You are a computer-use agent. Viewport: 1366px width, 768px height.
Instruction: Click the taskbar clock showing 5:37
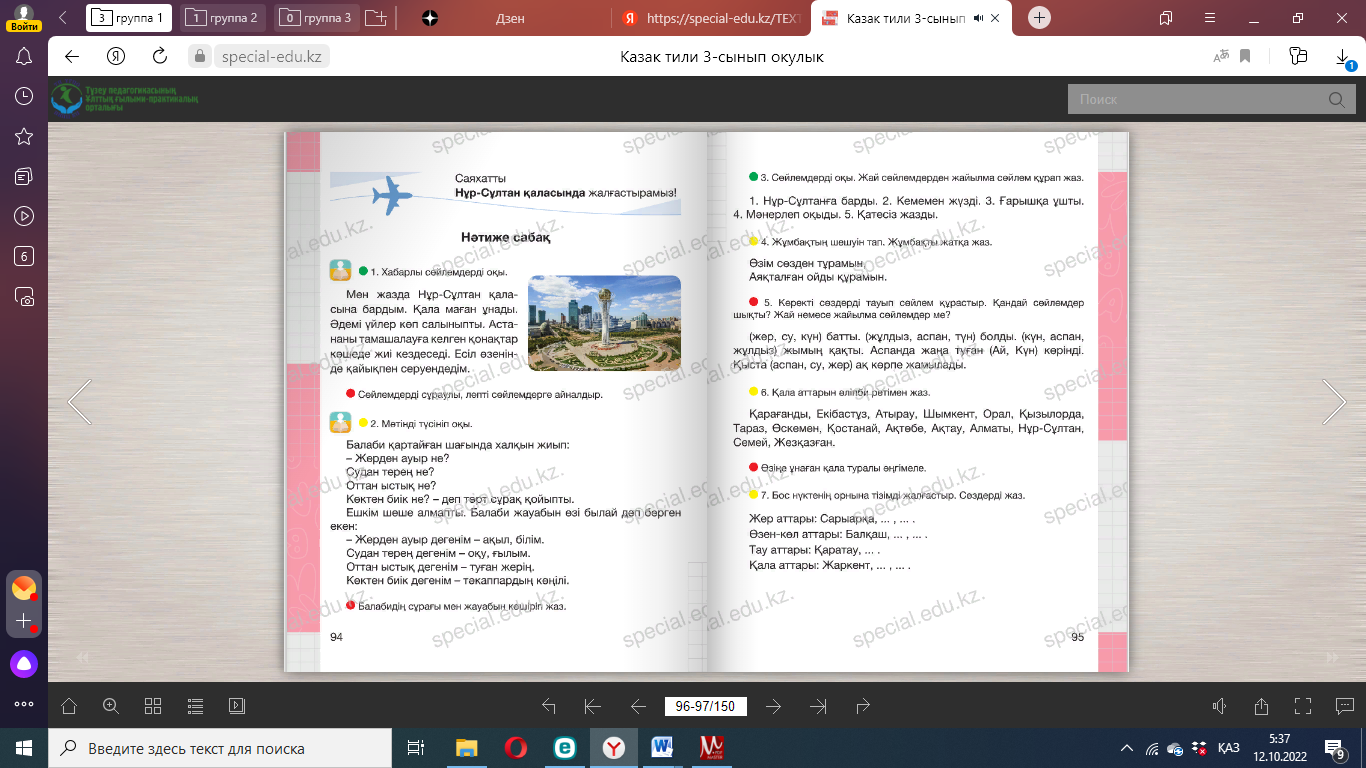[x=1279, y=747]
